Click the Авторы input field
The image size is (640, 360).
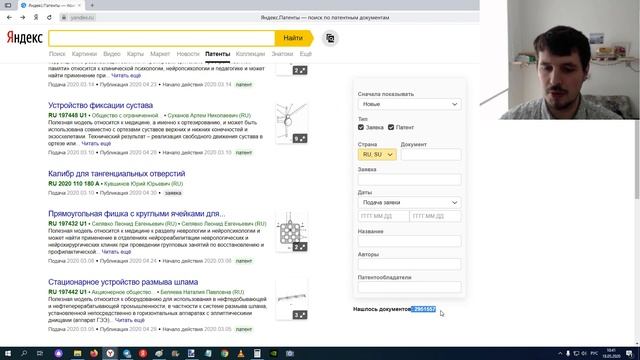(x=409, y=264)
